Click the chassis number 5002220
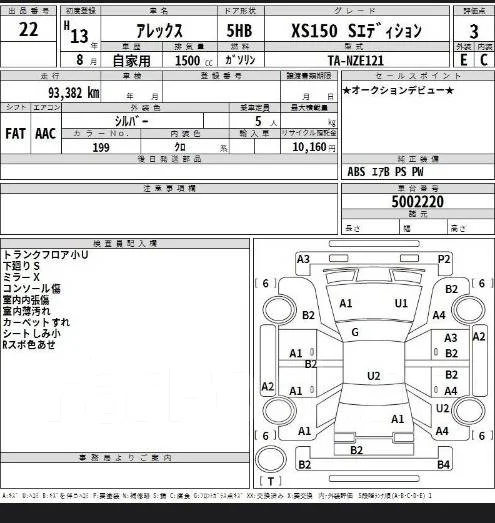This screenshot has width=495, height=523. (418, 202)
